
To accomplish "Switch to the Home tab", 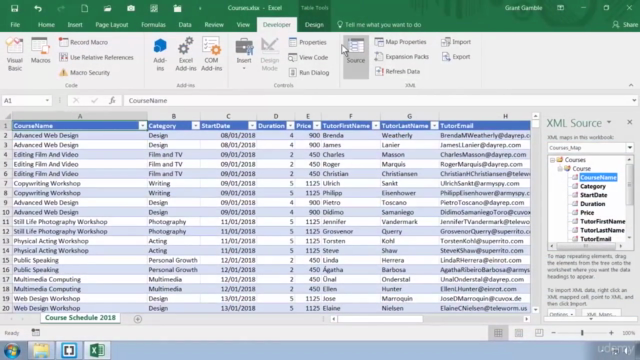I will (46, 24).
